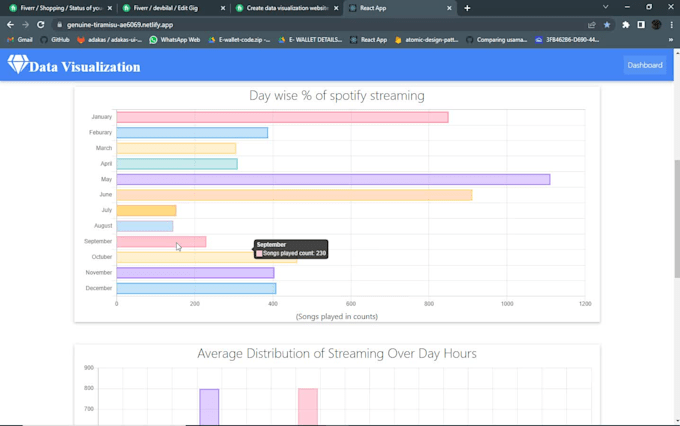The width and height of the screenshot is (680, 426).
Task: Open E- WALLET DETAILS bookmark
Action: click(x=310, y=39)
